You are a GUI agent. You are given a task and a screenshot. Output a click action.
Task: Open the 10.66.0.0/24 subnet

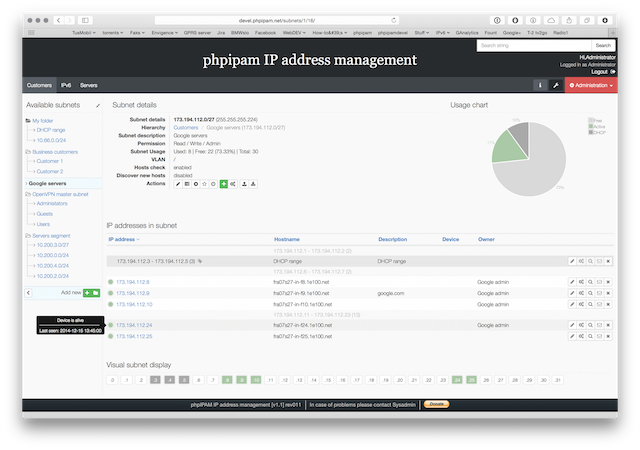click(x=51, y=140)
